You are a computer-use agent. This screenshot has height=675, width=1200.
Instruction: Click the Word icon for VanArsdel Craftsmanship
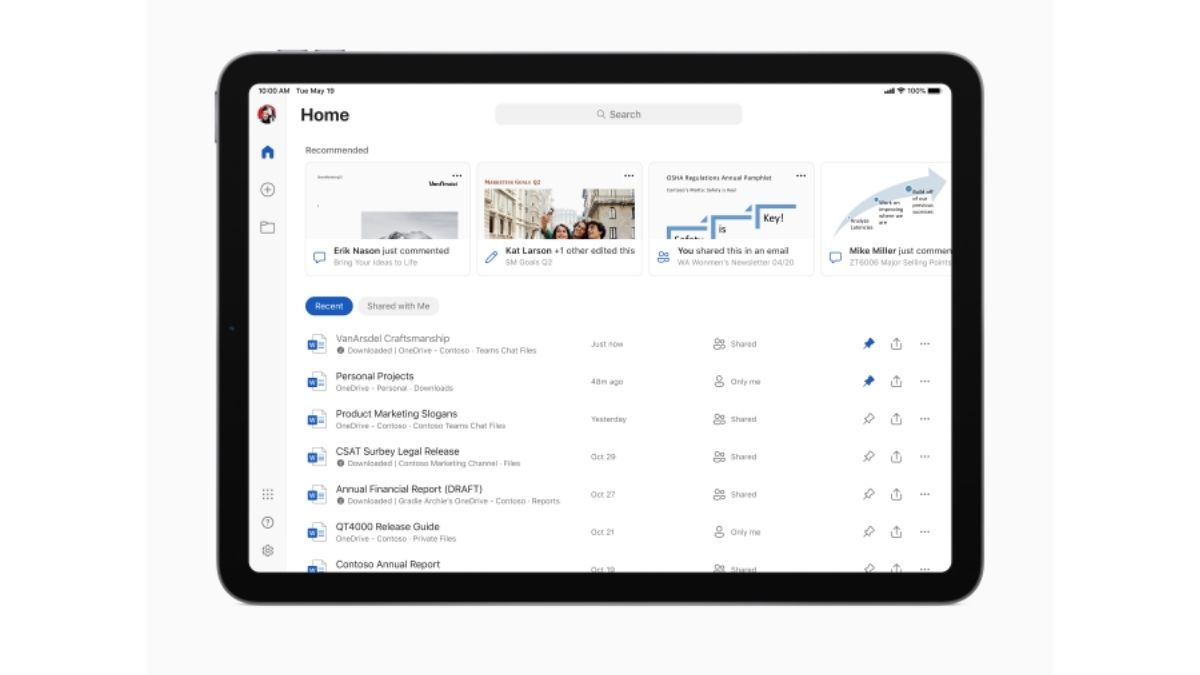[x=317, y=344]
